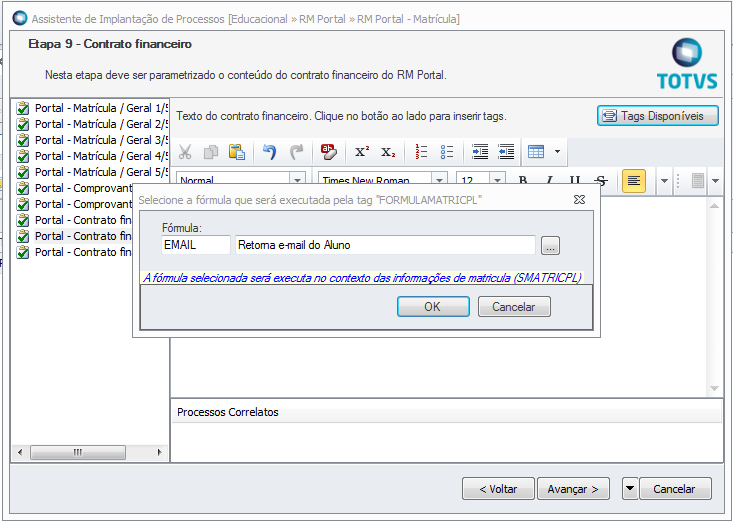Click Cancelar in the formula dialog
This screenshot has height=524, width=733.
point(514,307)
